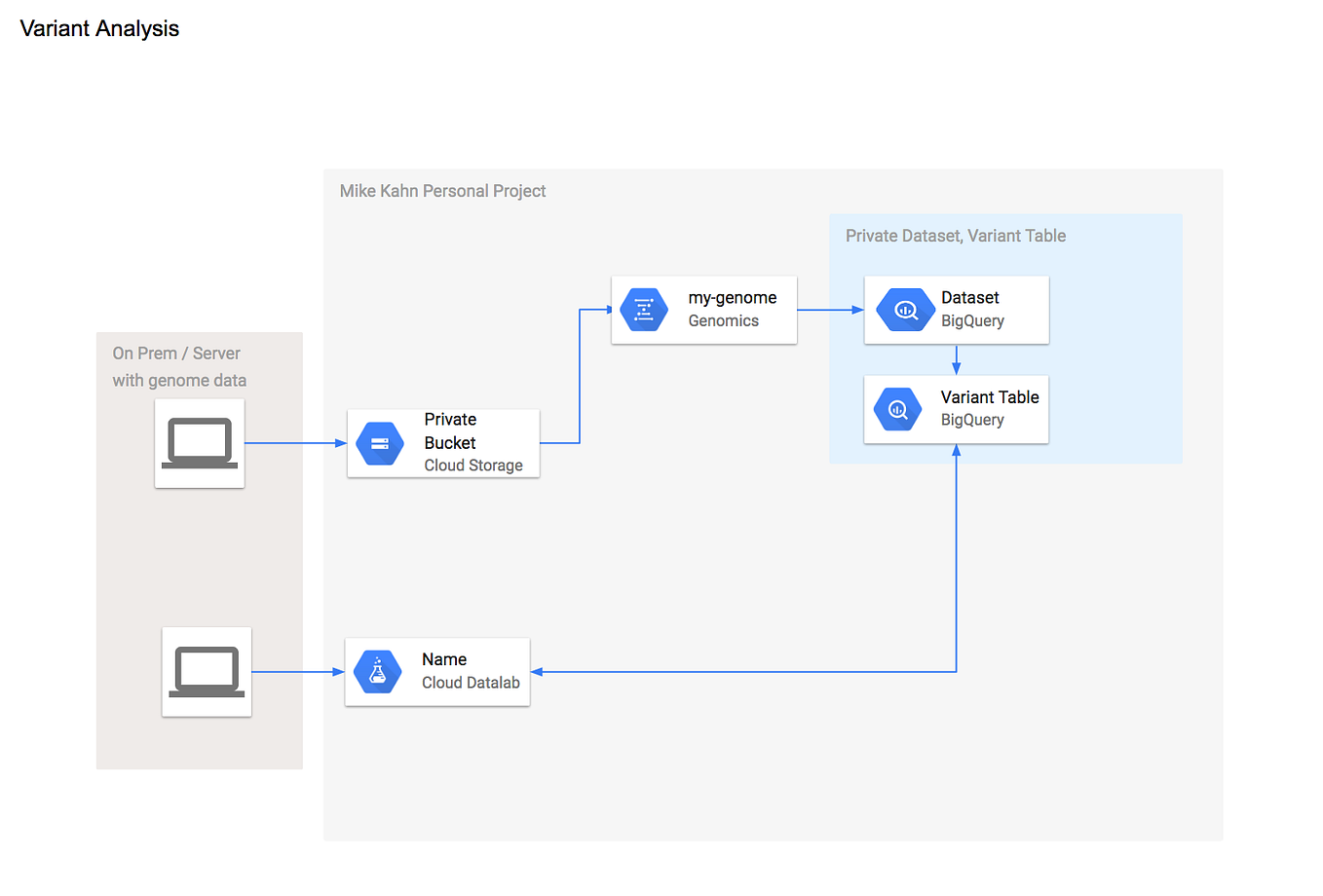This screenshot has width=1323, height=896.
Task: Select the Variant Table BigQuery card
Action: coord(956,409)
